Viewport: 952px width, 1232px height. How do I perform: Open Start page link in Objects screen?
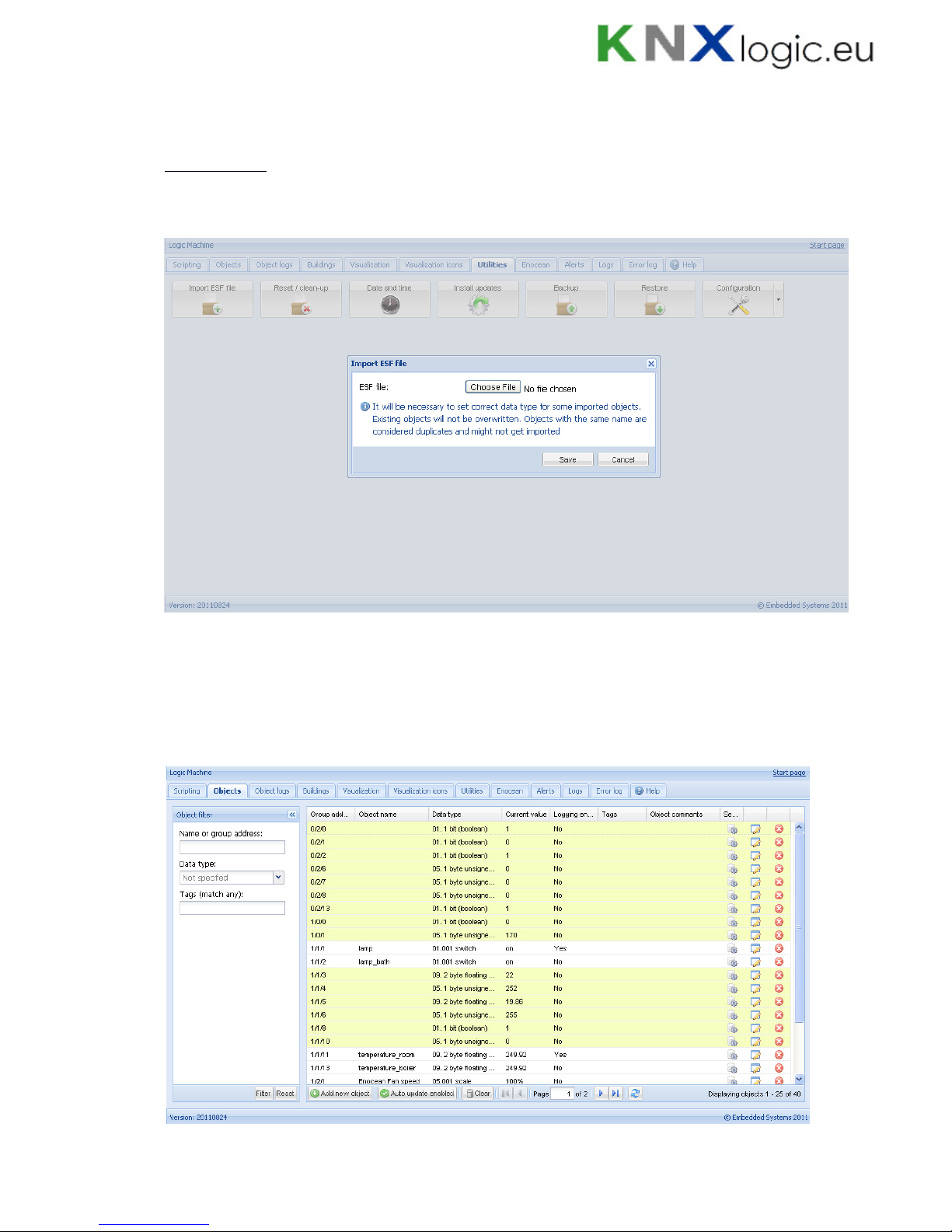[x=789, y=773]
